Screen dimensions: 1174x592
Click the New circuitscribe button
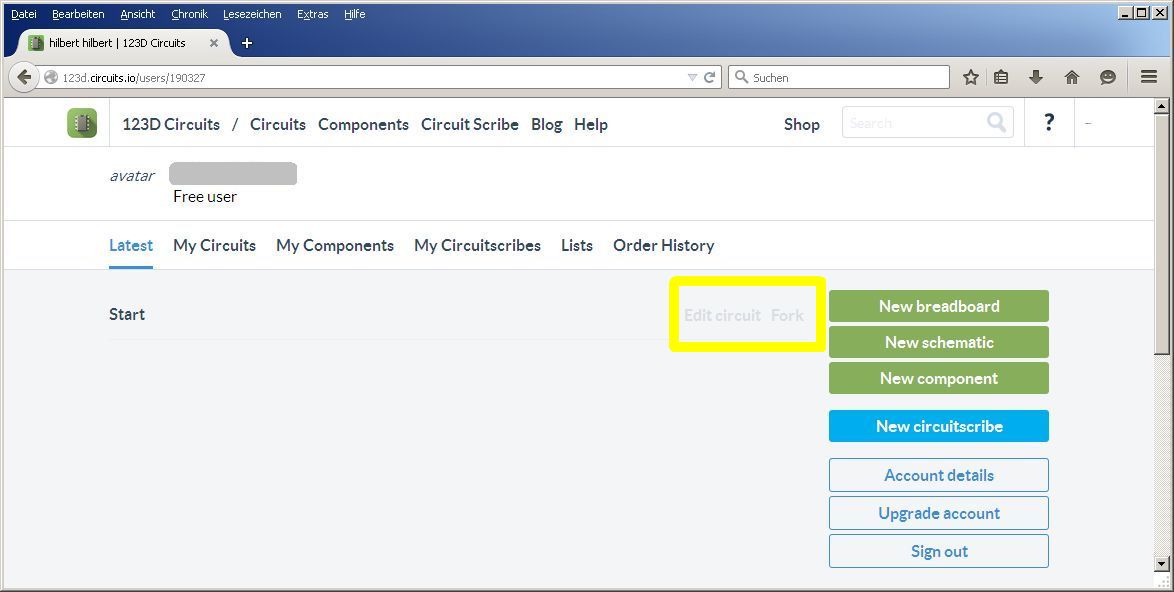point(939,426)
